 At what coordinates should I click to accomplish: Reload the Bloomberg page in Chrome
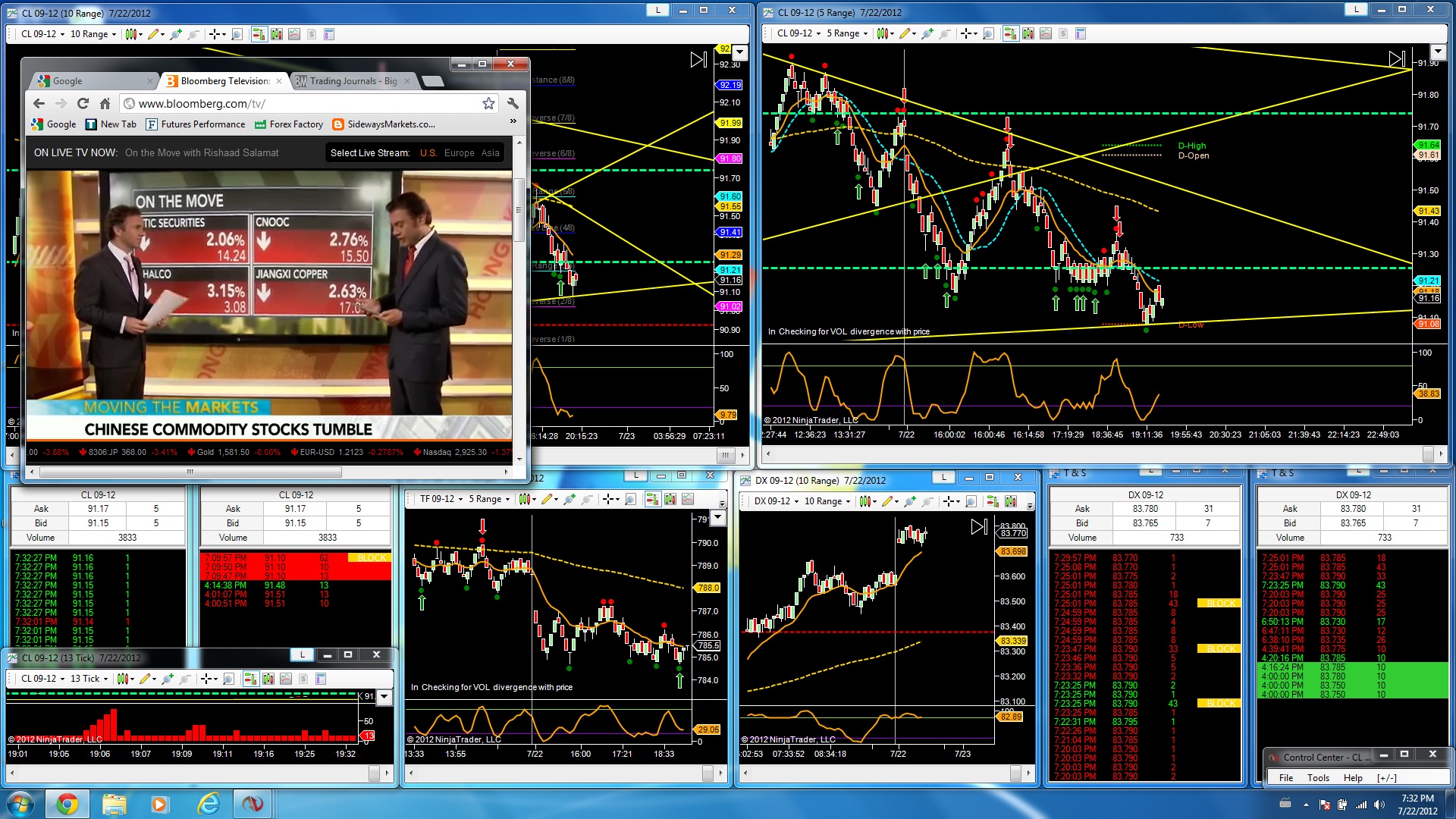pyautogui.click(x=83, y=103)
